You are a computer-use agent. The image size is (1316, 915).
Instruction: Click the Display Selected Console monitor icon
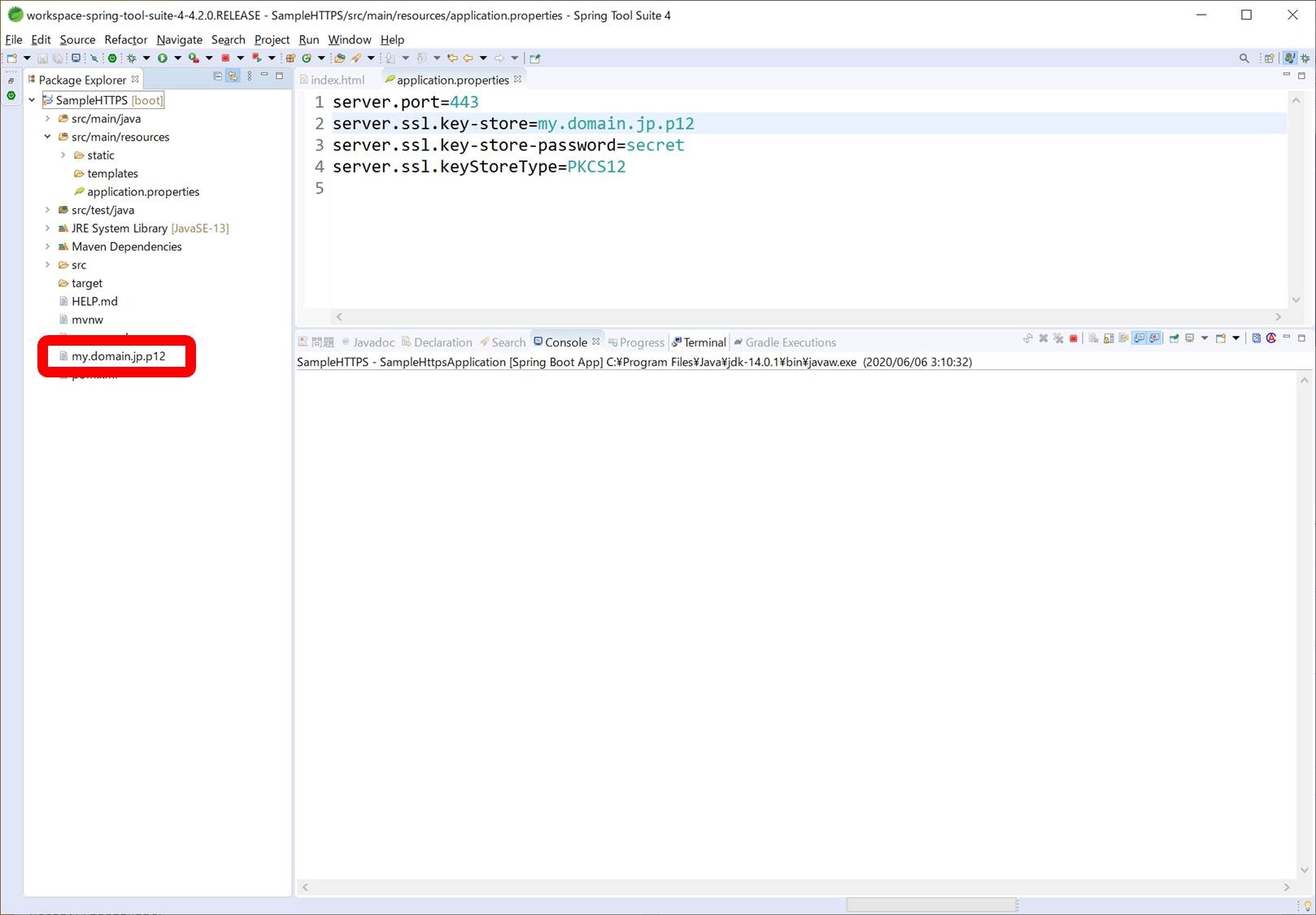pos(1189,338)
